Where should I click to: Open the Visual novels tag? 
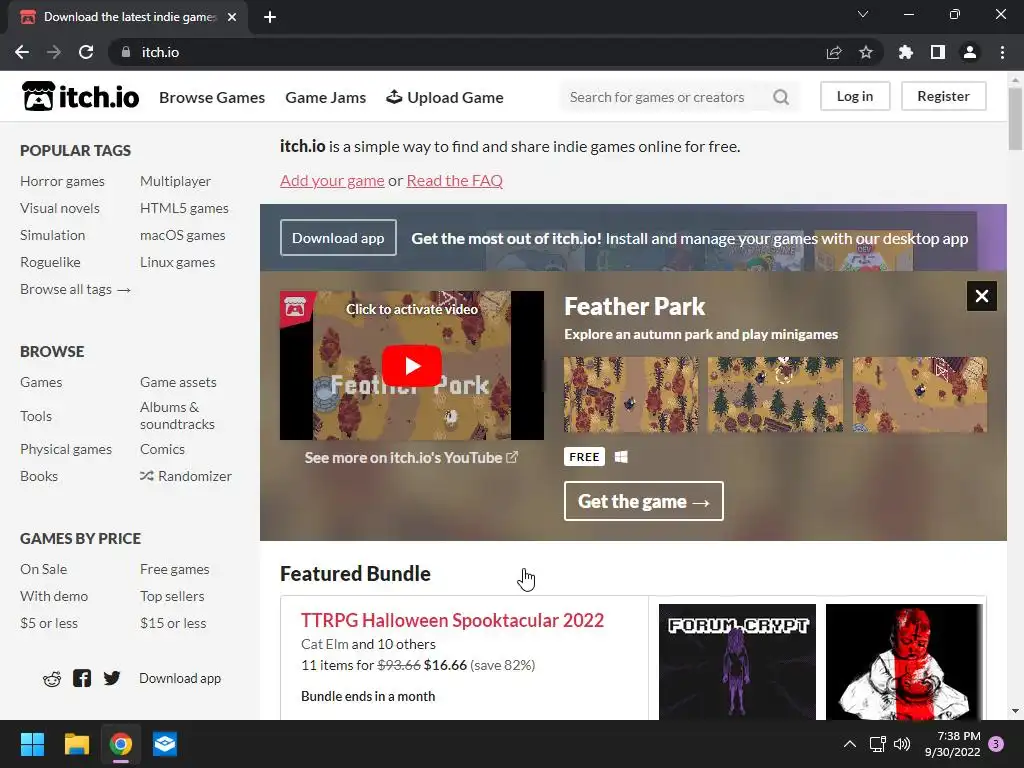(x=60, y=208)
